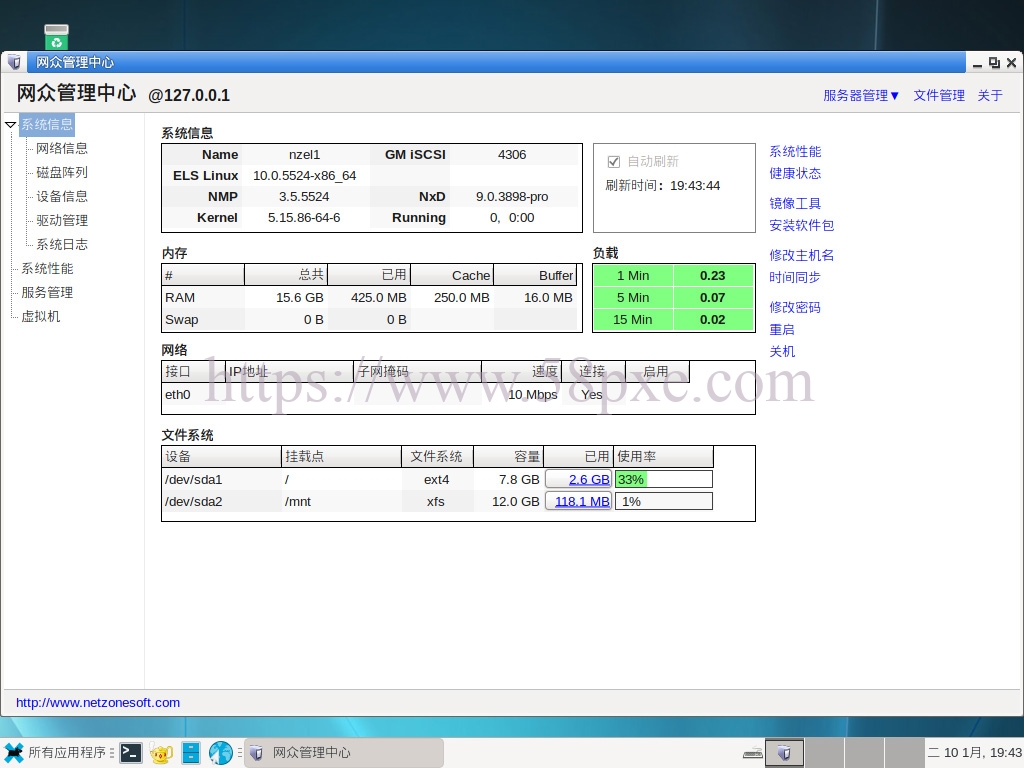Open the netzonesoft.com website link
Viewport: 1024px width, 768px height.
(x=98, y=703)
